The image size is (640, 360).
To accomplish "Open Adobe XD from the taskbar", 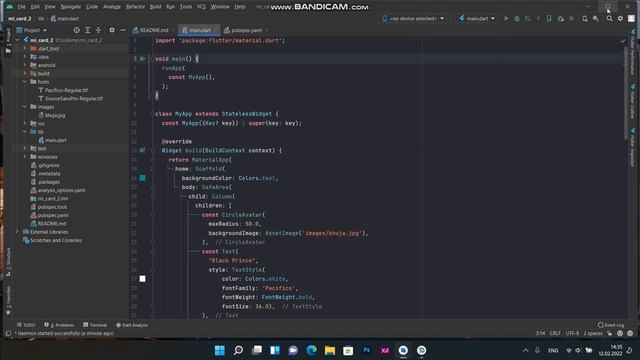I will (x=385, y=350).
